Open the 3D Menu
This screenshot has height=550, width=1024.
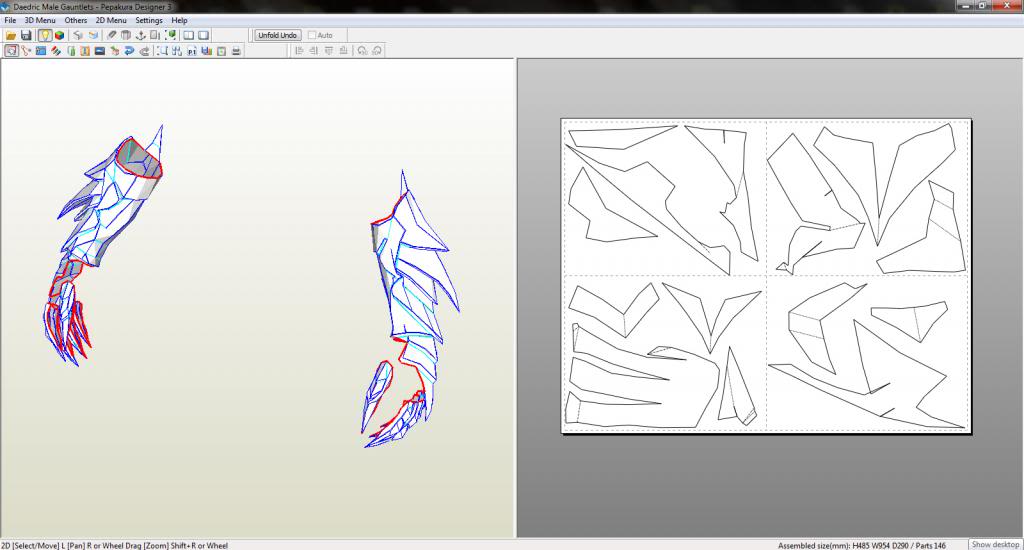click(40, 20)
